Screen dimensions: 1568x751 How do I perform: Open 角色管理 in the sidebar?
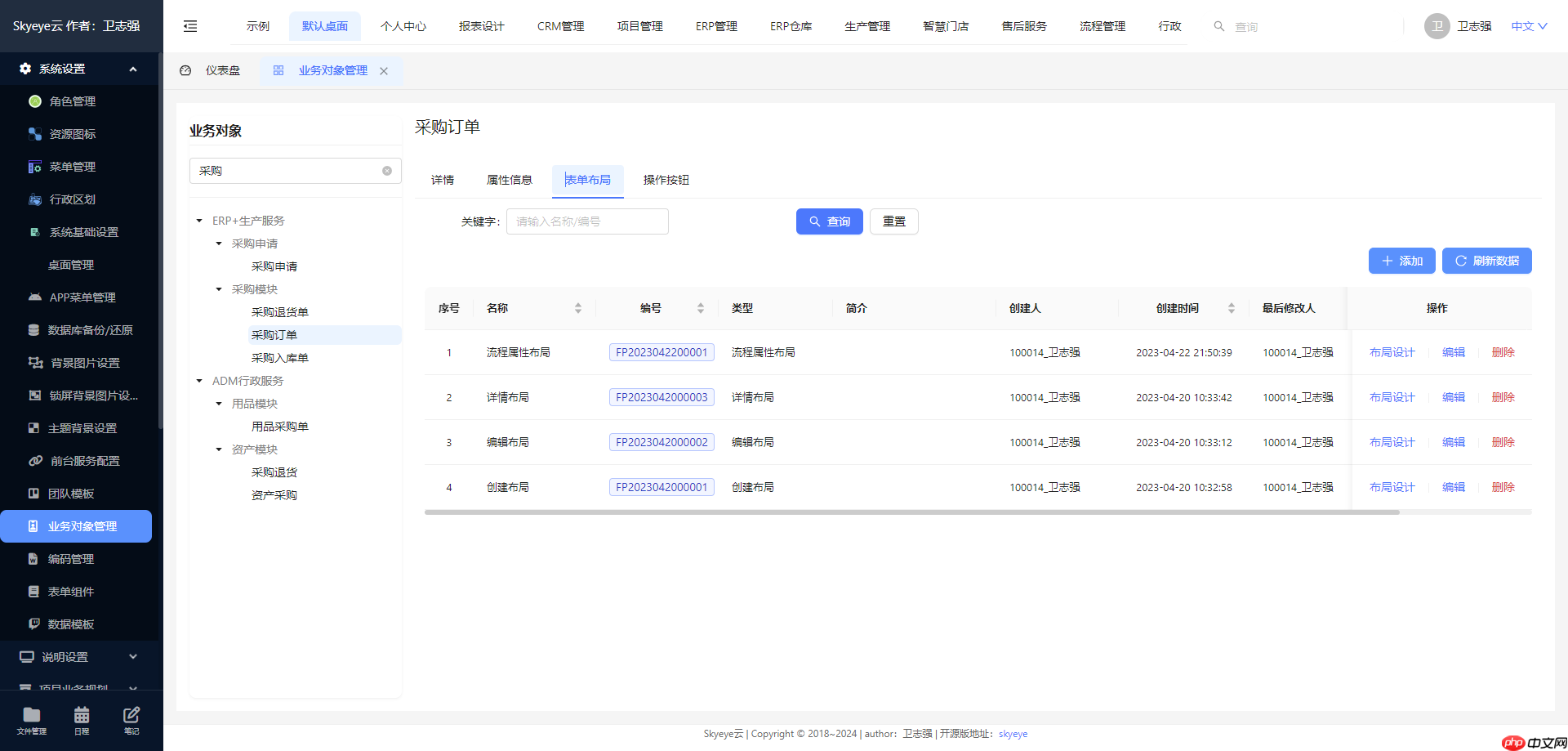point(73,101)
